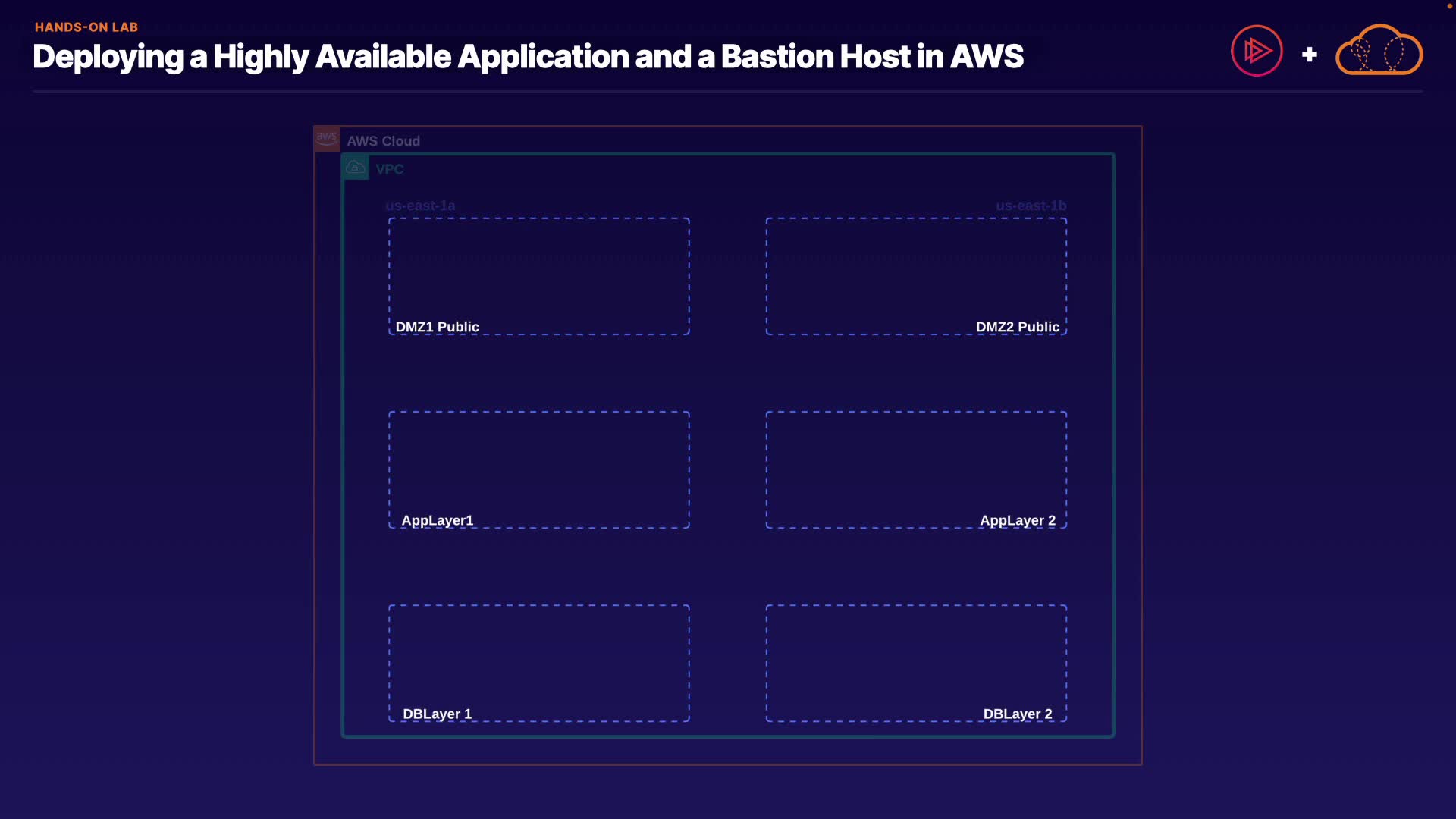1456x819 pixels.
Task: Select the DBLayer 2 subnet label
Action: 1017,714
